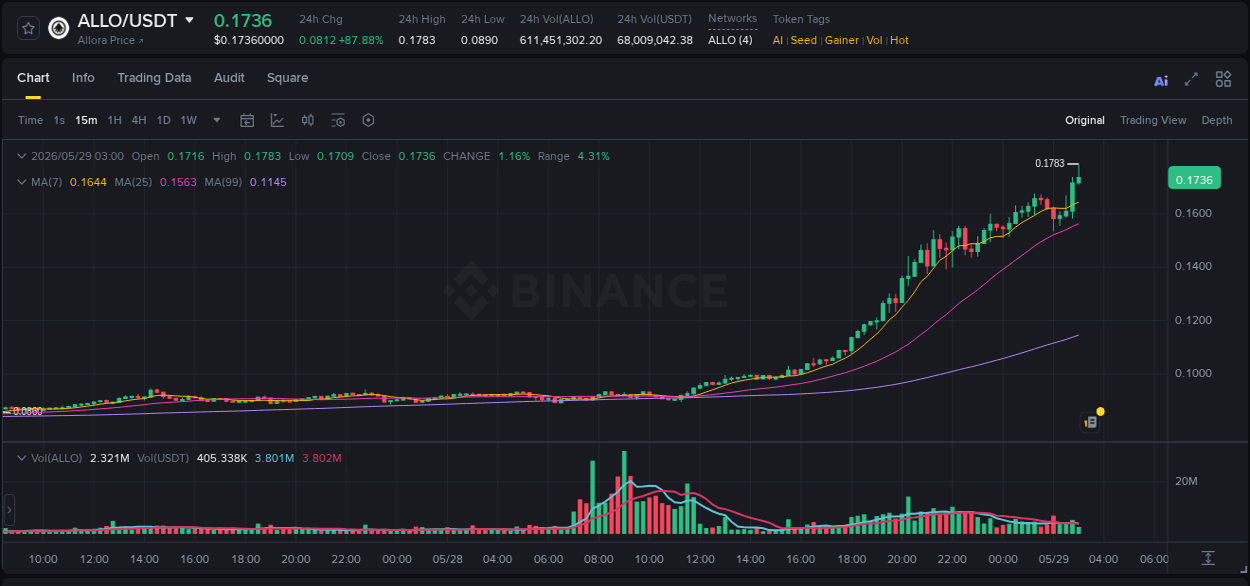This screenshot has width=1250, height=586.
Task: Click the scroll-to-latest icon on time axis
Action: pos(1208,558)
